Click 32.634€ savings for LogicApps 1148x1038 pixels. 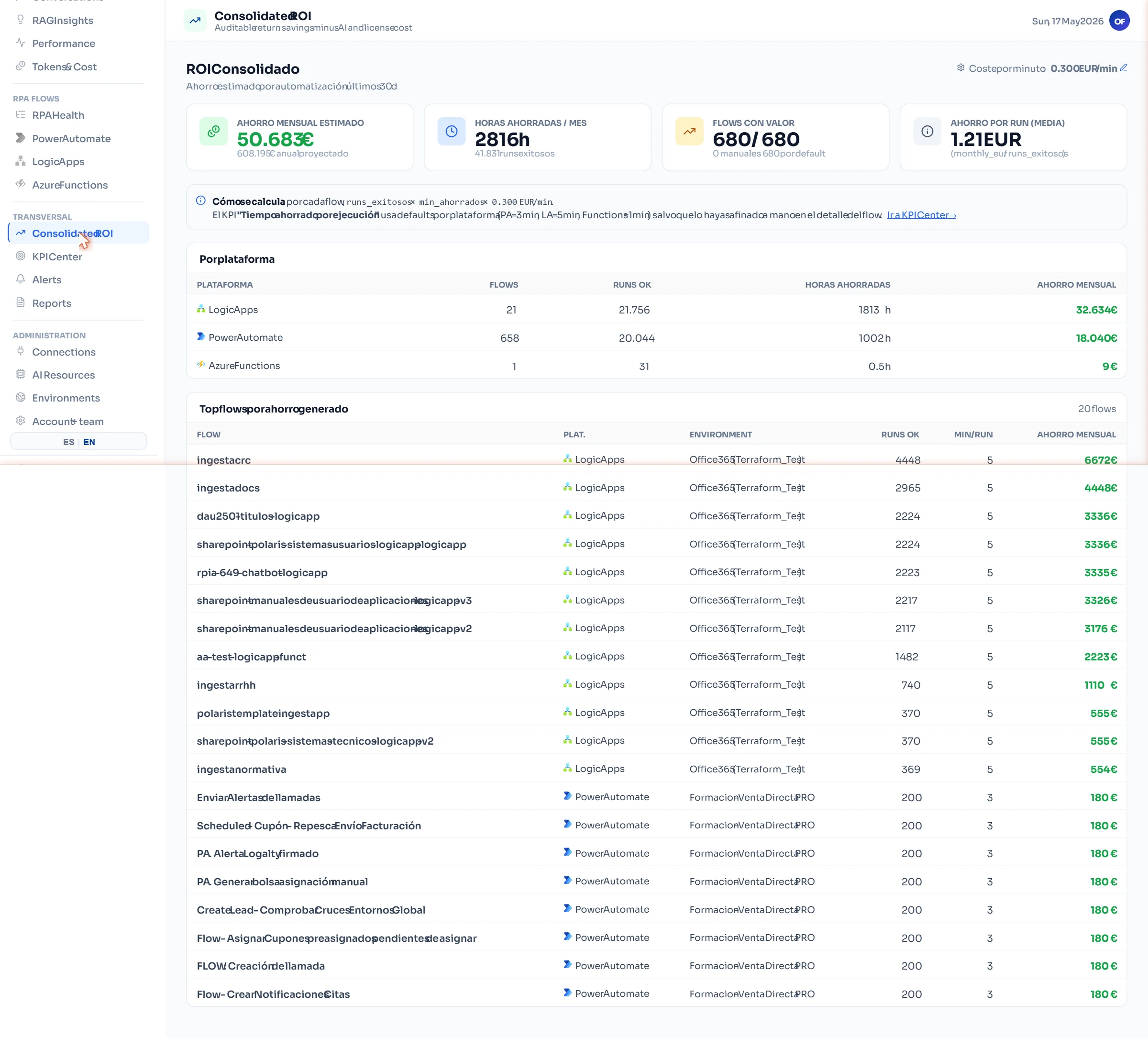pos(1096,310)
